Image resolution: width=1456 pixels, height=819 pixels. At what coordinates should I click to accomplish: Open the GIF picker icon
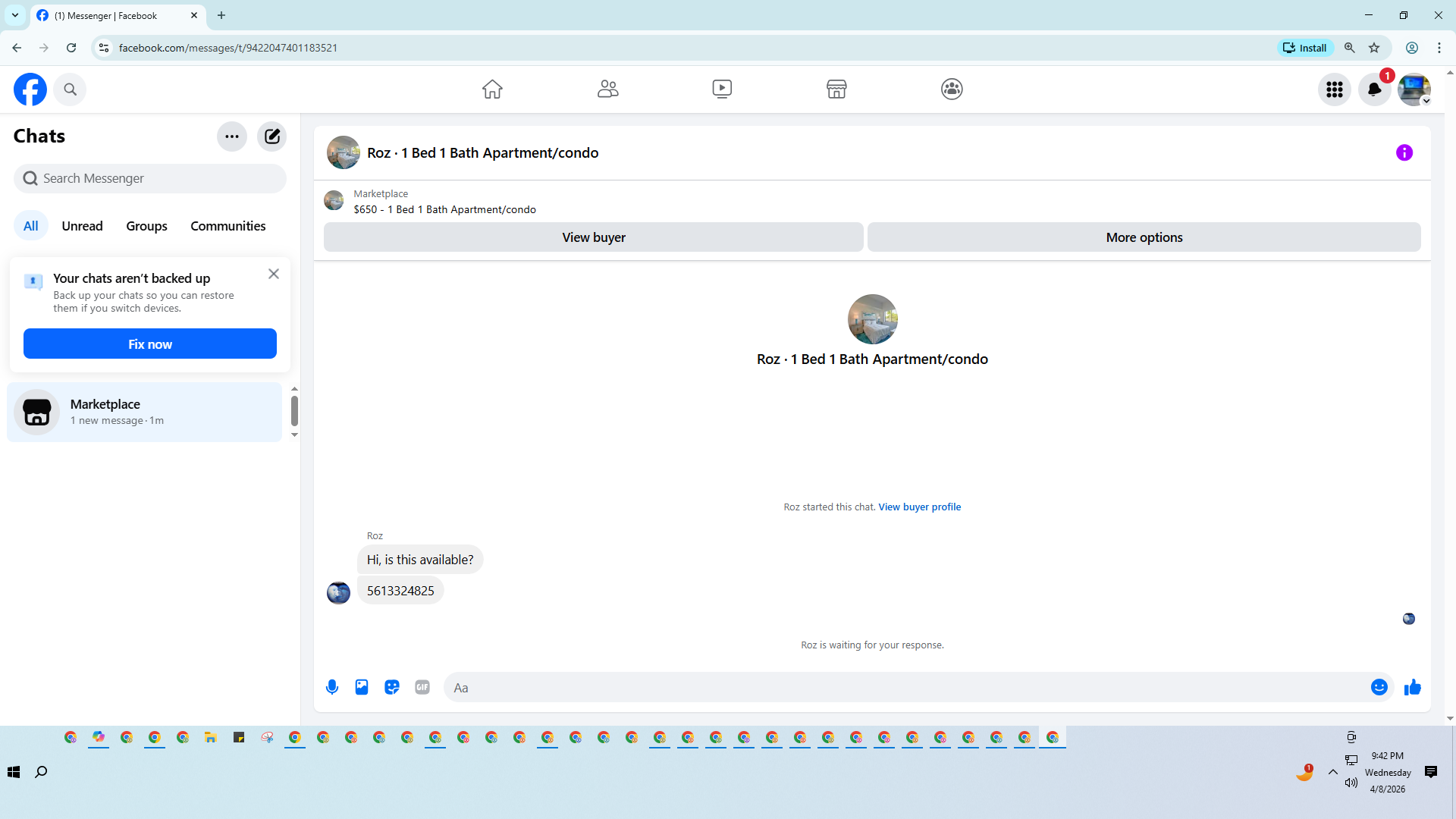422,687
